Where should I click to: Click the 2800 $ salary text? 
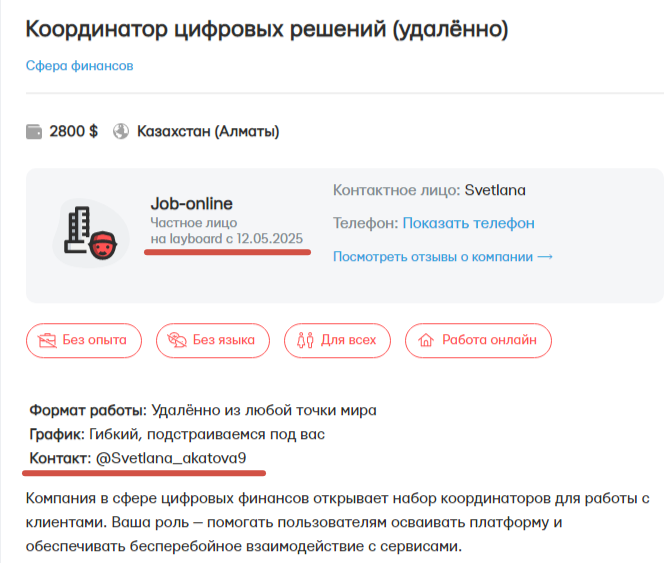coord(74,131)
